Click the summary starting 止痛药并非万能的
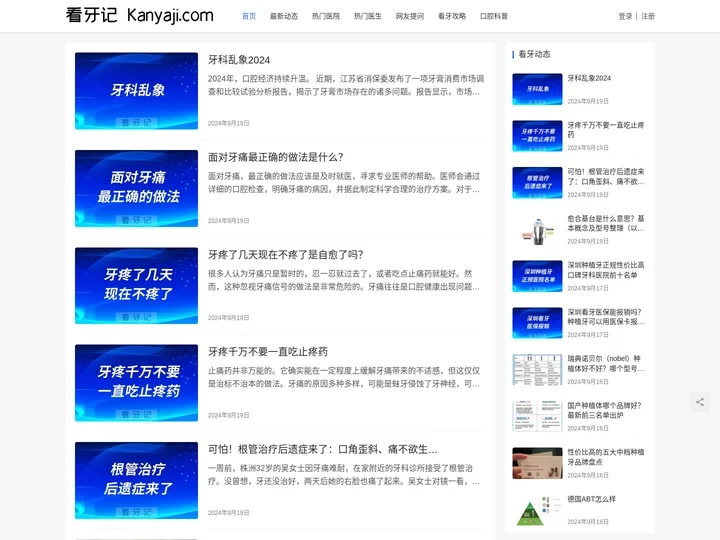This screenshot has height=540, width=720. (344, 377)
